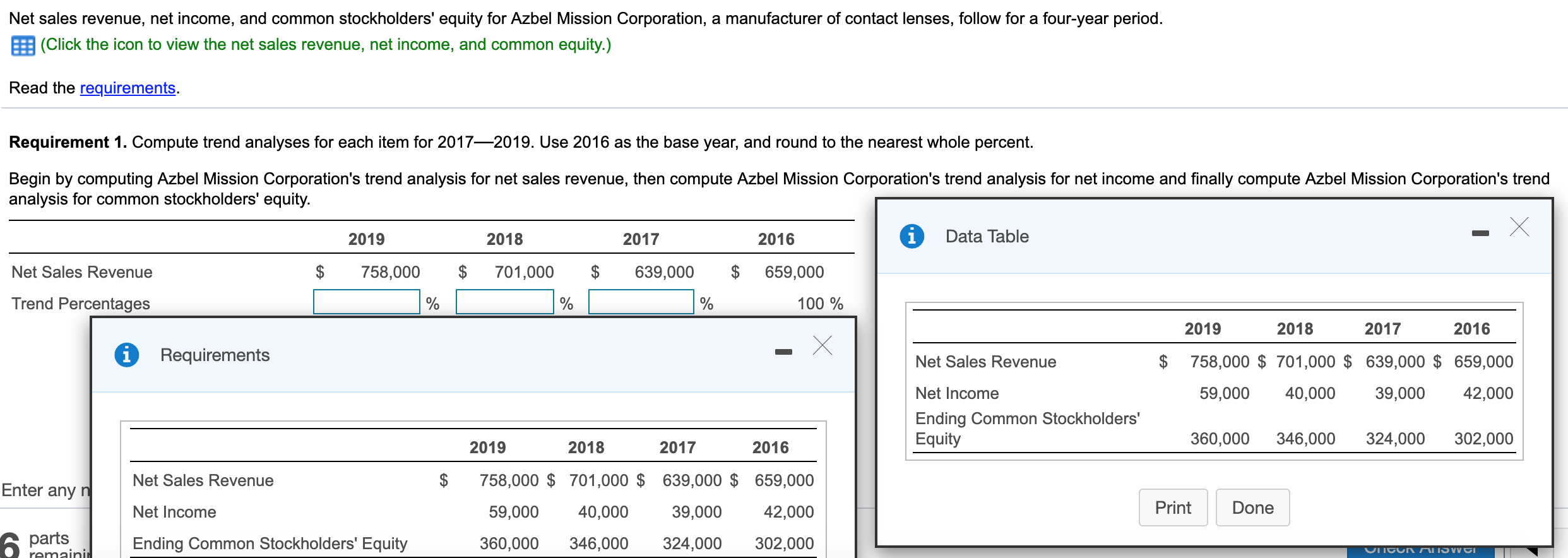Click equity value 302,000 in Data Table dialog

coord(1483,439)
